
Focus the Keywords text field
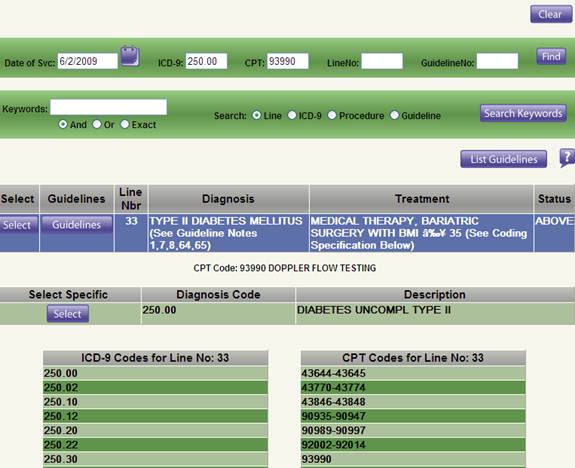click(x=109, y=107)
